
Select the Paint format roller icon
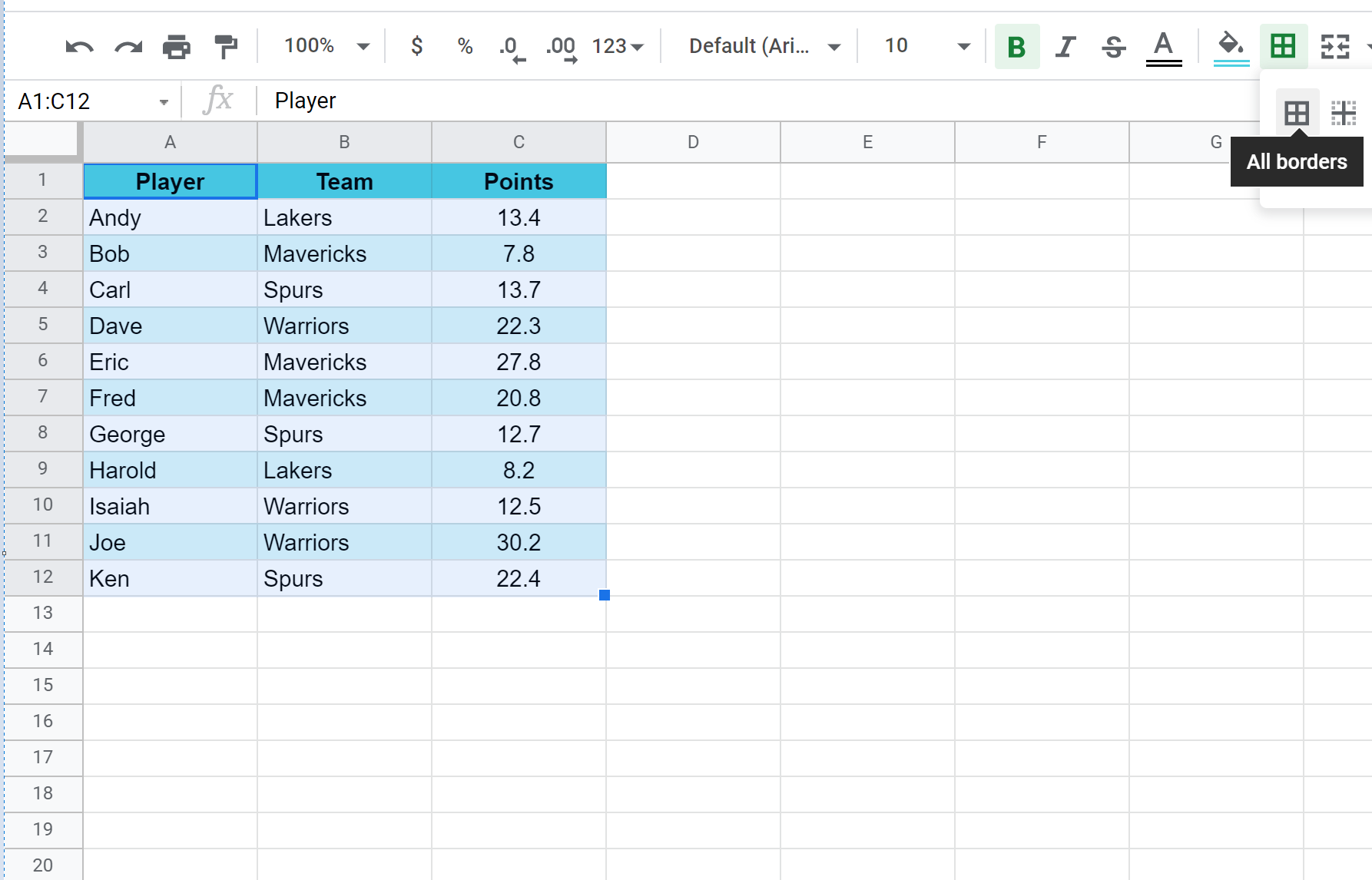coord(225,47)
